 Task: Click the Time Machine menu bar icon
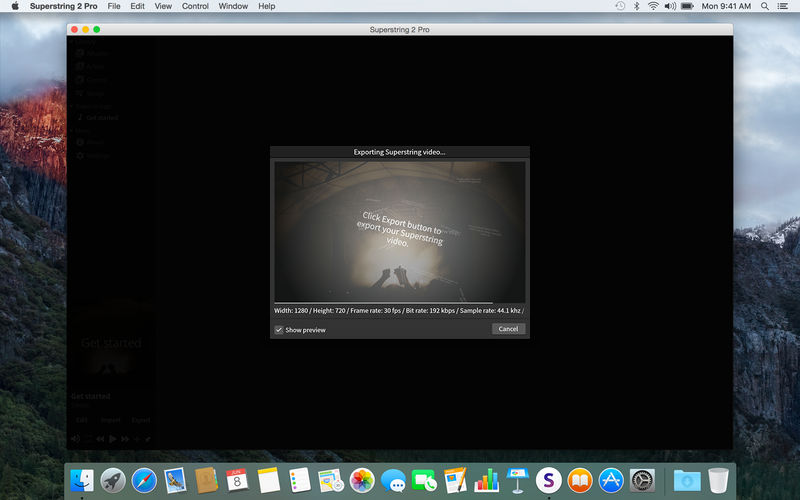pos(620,6)
